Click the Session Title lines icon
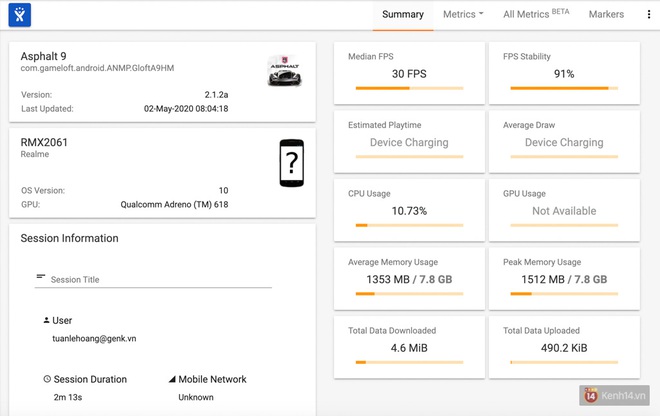The width and height of the screenshot is (660, 416). 41,277
